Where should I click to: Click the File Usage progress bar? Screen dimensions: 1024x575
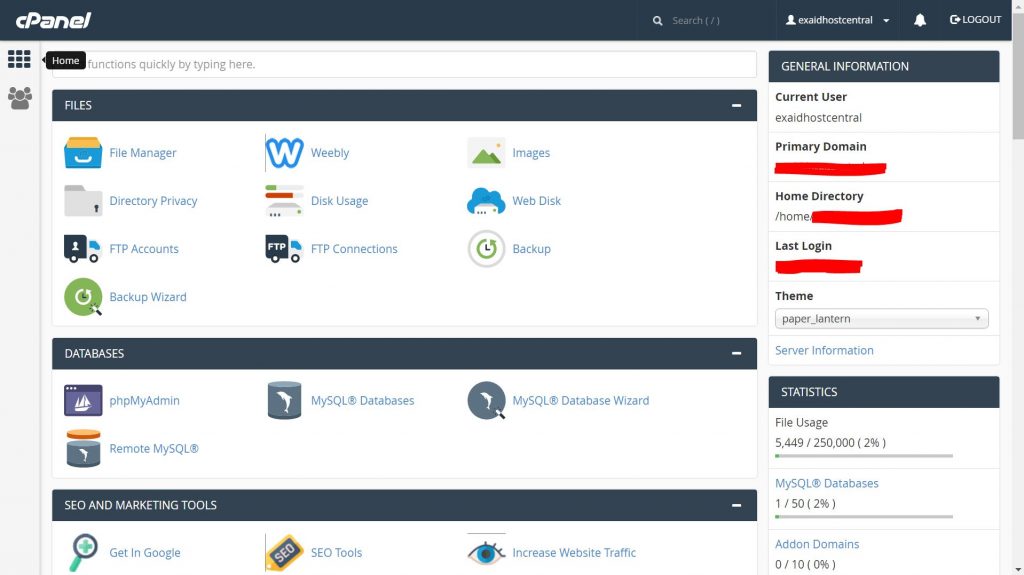tap(864, 455)
